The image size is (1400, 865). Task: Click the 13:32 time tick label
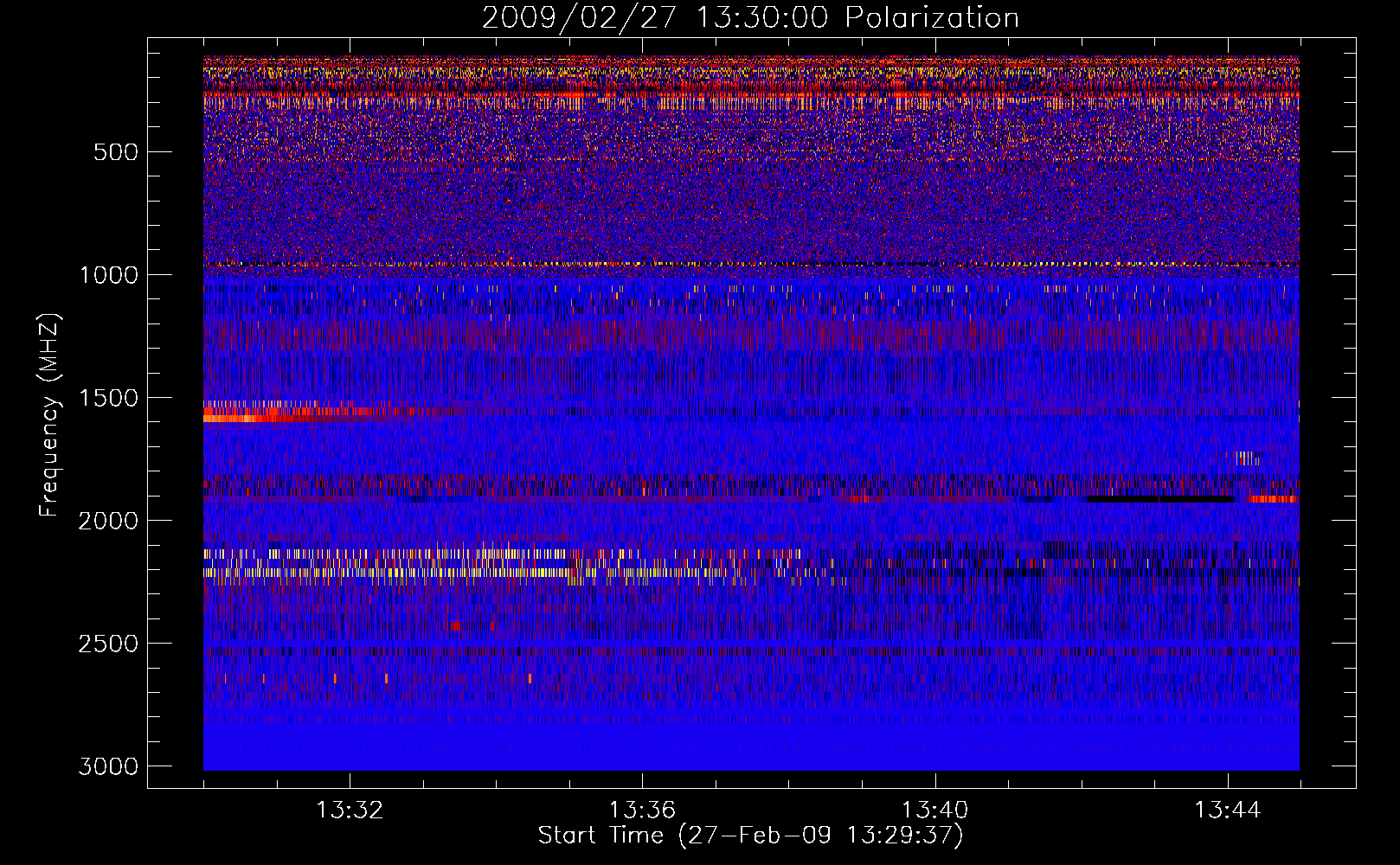point(350,811)
